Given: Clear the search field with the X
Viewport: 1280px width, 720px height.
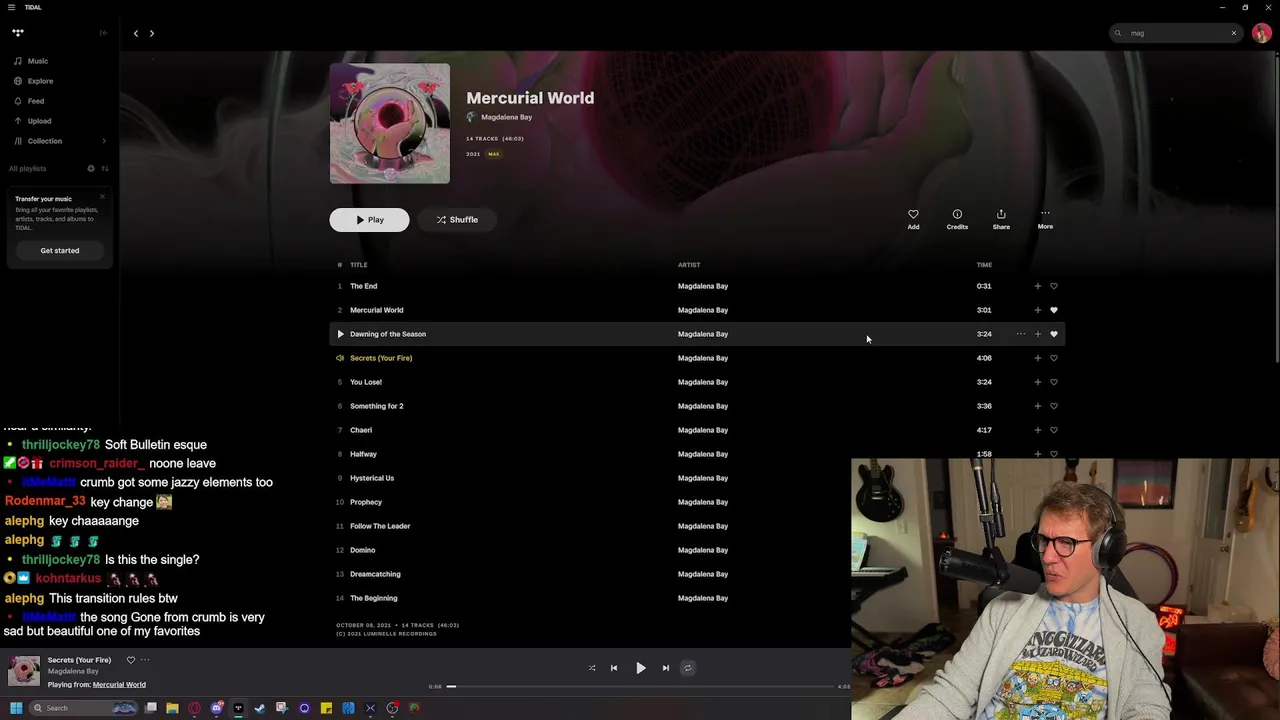Looking at the screenshot, I should coord(1234,33).
